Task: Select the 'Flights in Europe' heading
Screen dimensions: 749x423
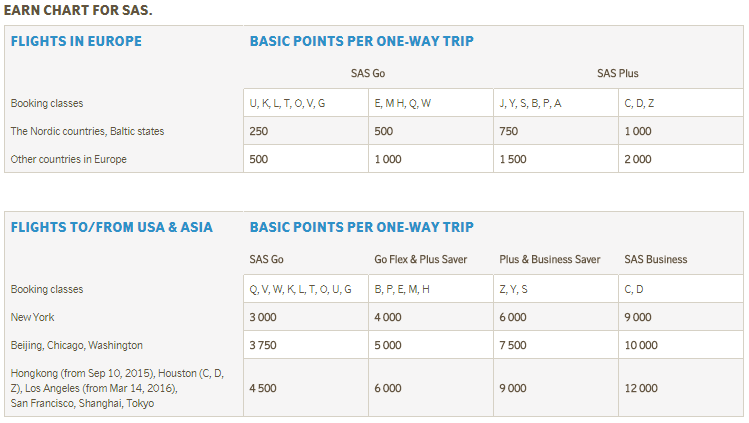Action: point(76,41)
